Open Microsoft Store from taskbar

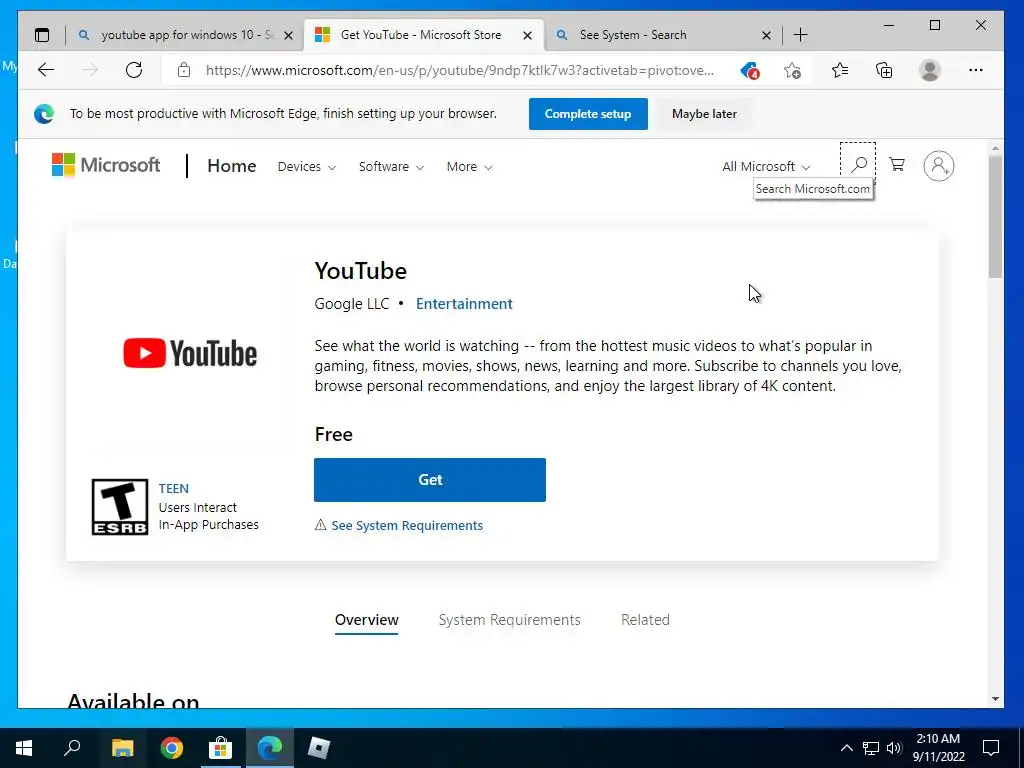pos(221,748)
